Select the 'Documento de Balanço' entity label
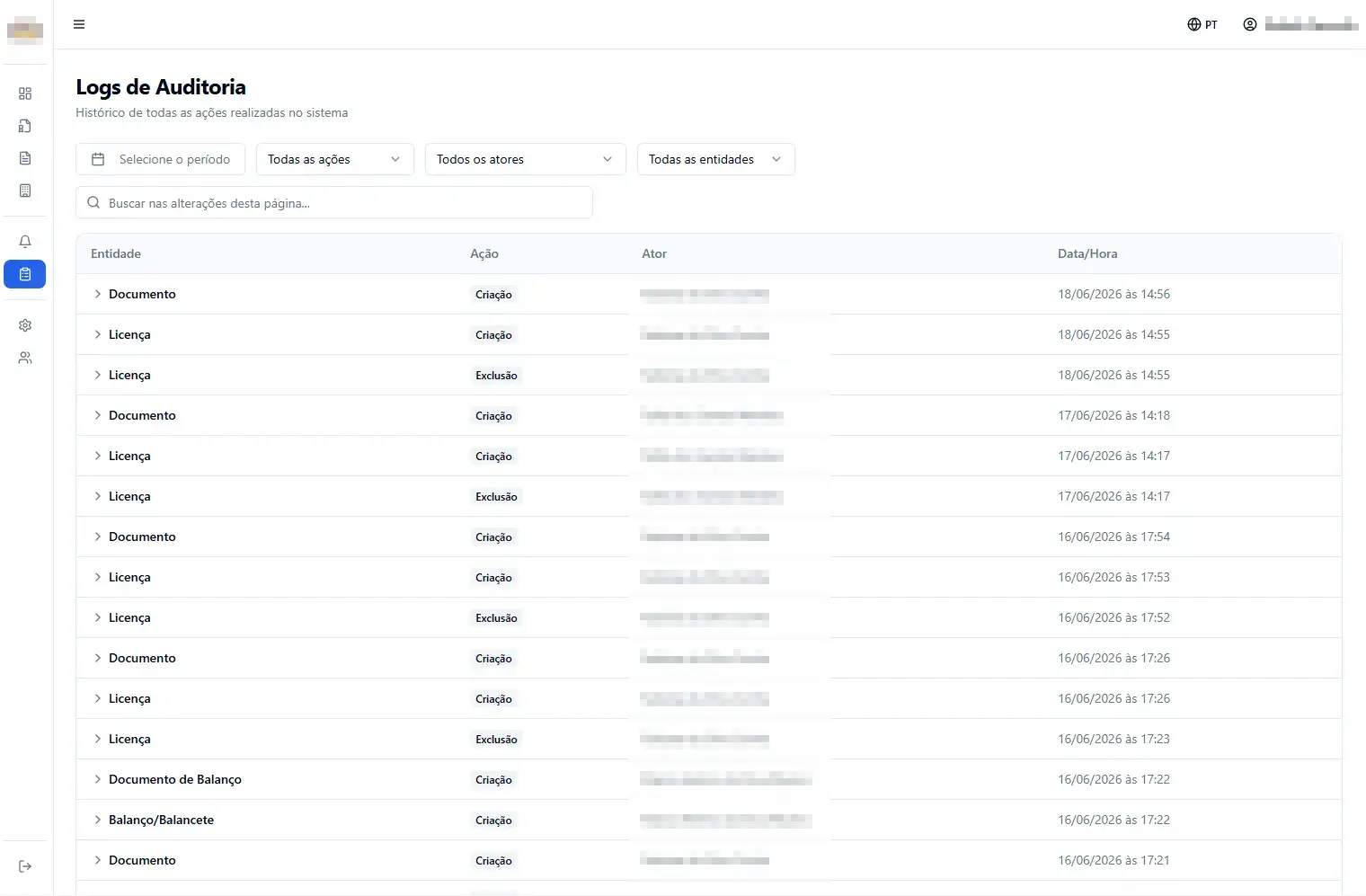 [x=175, y=779]
